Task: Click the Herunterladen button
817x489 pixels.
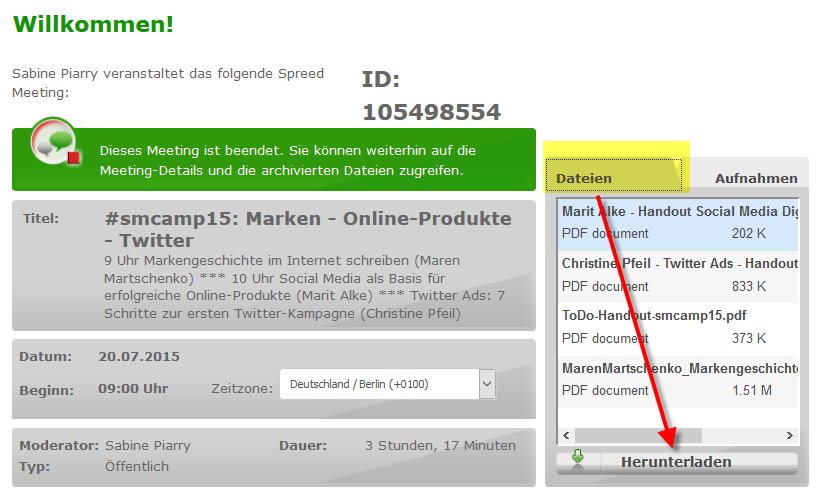Action: 676,462
